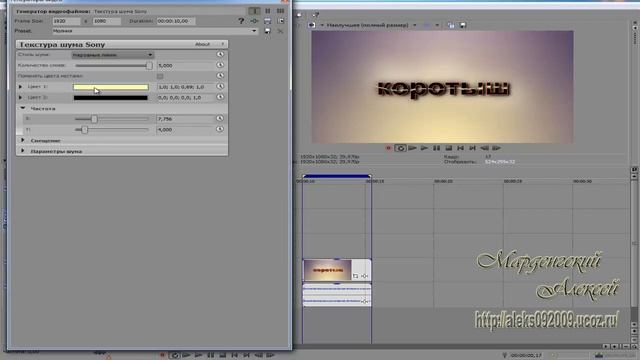
Task: Click the 00:00:20 timeline ruler marker
Action: point(443,181)
